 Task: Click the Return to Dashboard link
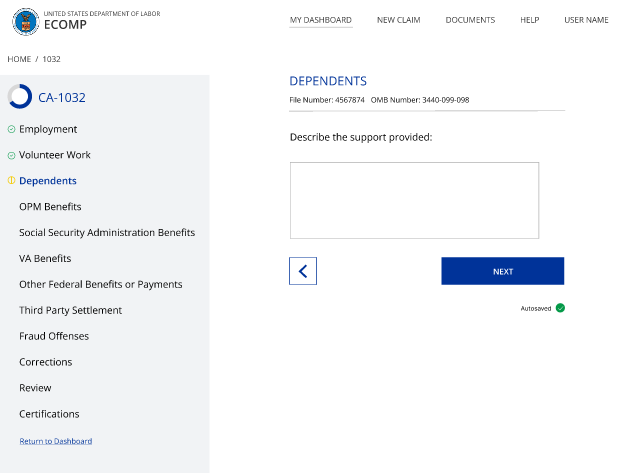pyautogui.click(x=56, y=441)
